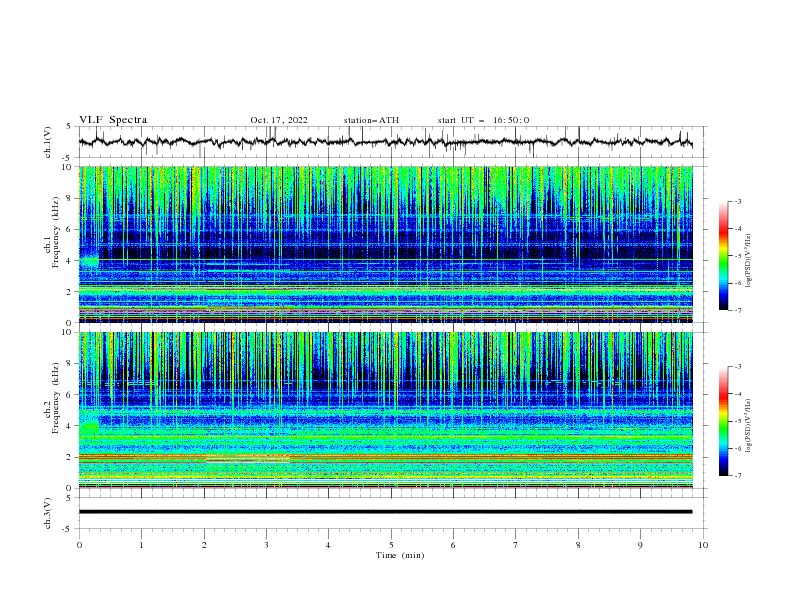Click the ch.1 spectrogram panel
Viewport: 792px width, 612px height.
(385, 244)
